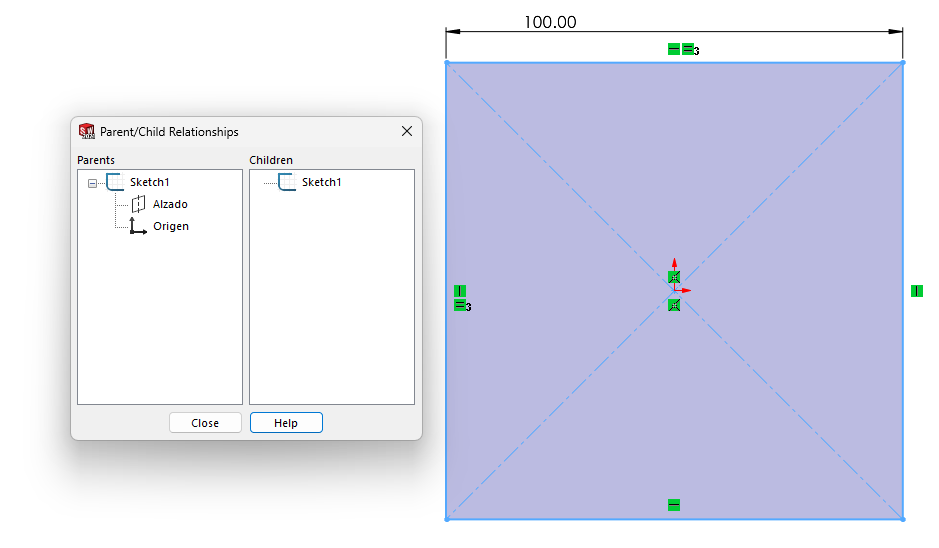This screenshot has height=548, width=939.
Task: Select the equal relation icon above top edge
Action: (x=688, y=49)
